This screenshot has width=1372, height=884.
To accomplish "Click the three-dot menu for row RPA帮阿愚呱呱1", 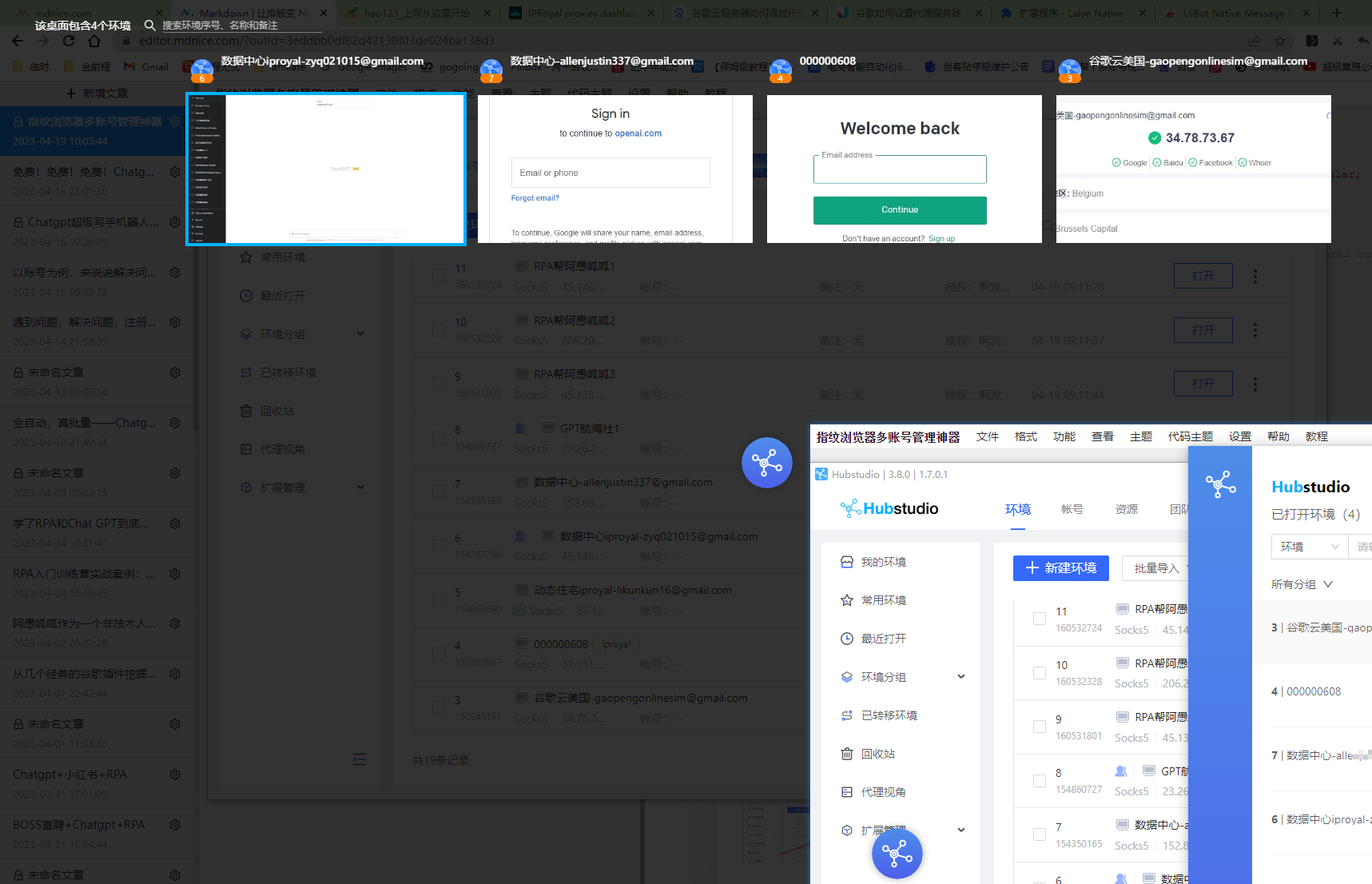I will [x=1255, y=277].
